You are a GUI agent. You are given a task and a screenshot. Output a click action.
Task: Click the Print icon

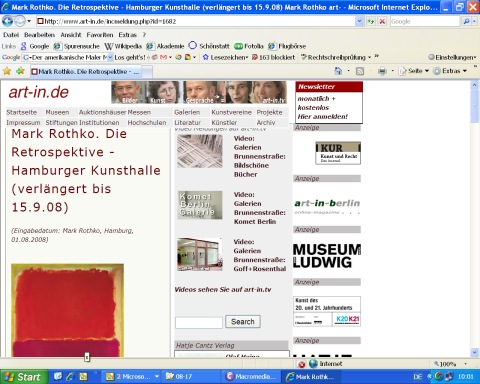382,71
